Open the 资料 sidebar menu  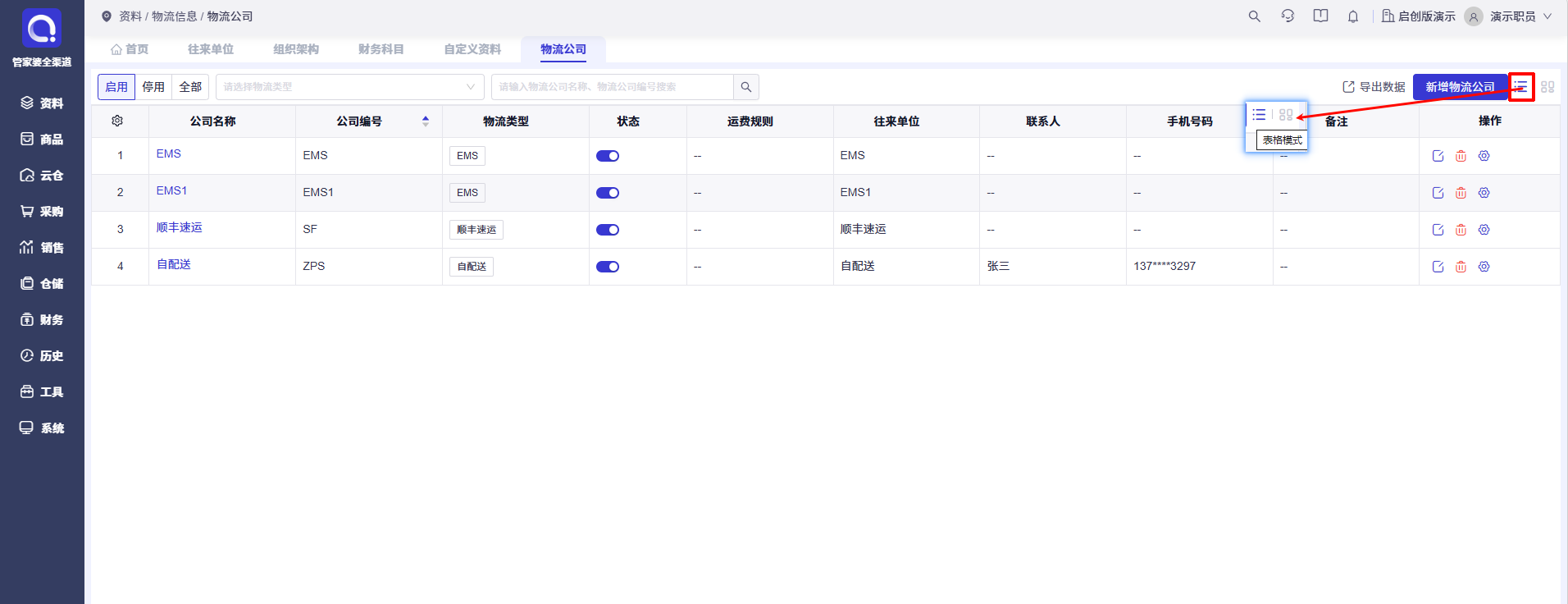[42, 103]
